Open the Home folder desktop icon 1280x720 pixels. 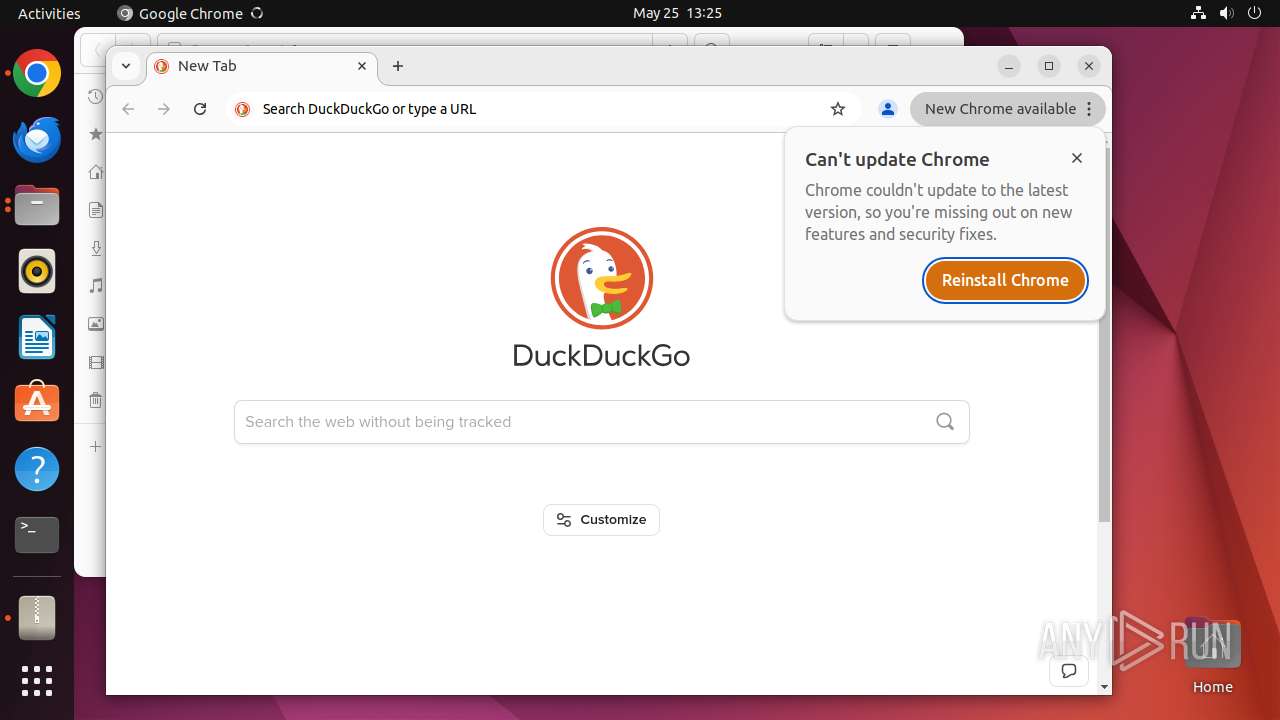tap(1212, 656)
